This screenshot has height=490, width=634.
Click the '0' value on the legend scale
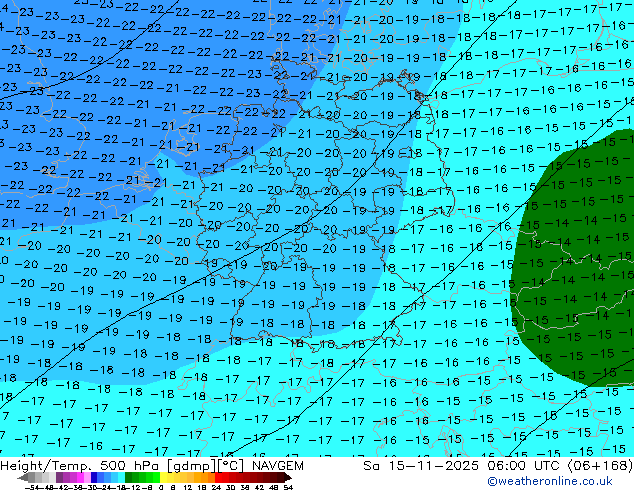point(161,488)
